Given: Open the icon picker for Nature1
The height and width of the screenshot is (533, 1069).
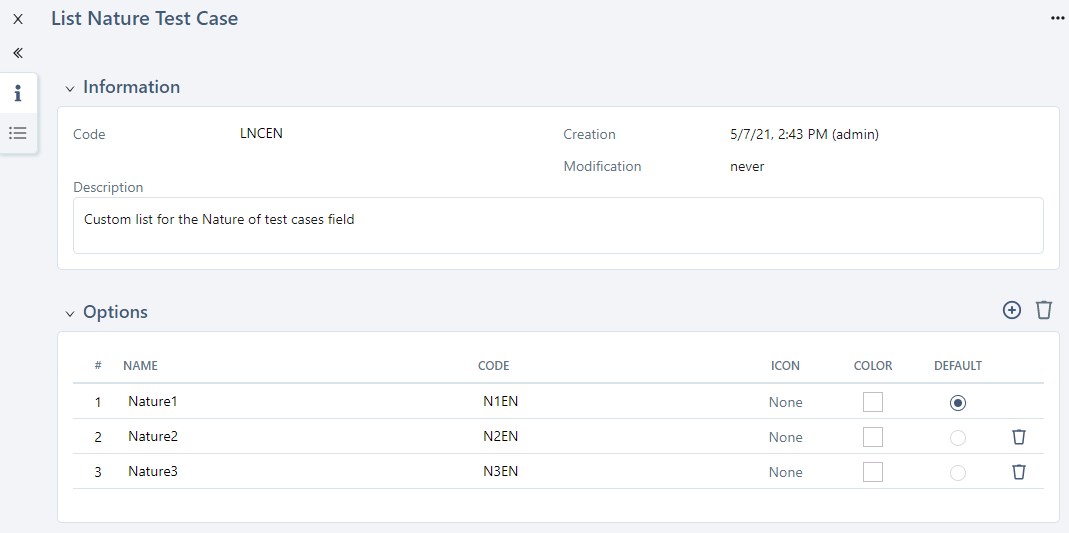Looking at the screenshot, I should 785,402.
